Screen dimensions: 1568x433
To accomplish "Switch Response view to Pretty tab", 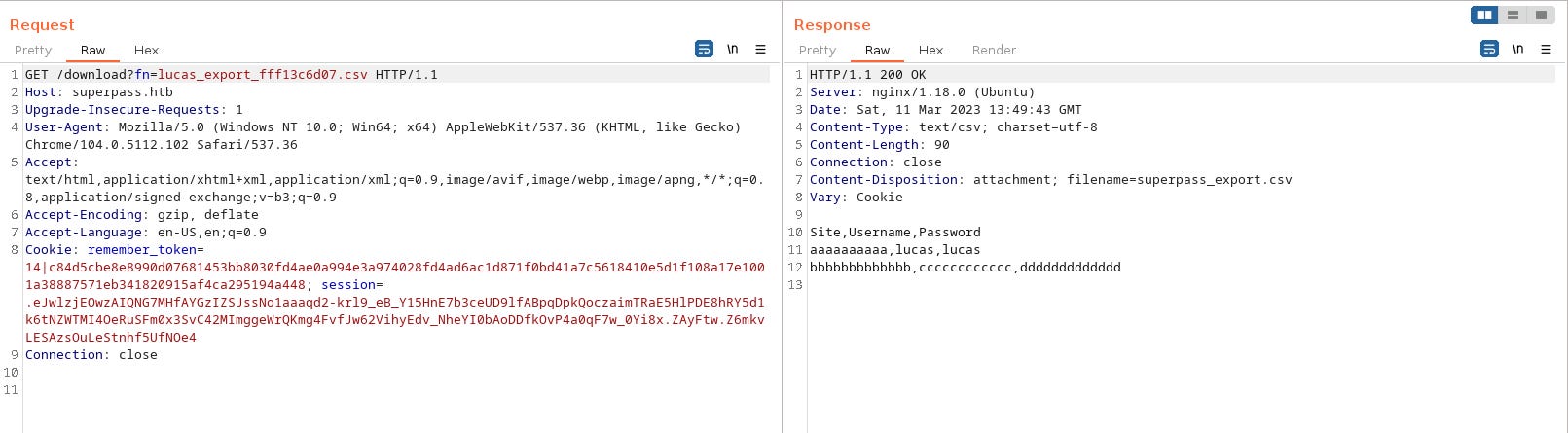I will click(x=818, y=50).
